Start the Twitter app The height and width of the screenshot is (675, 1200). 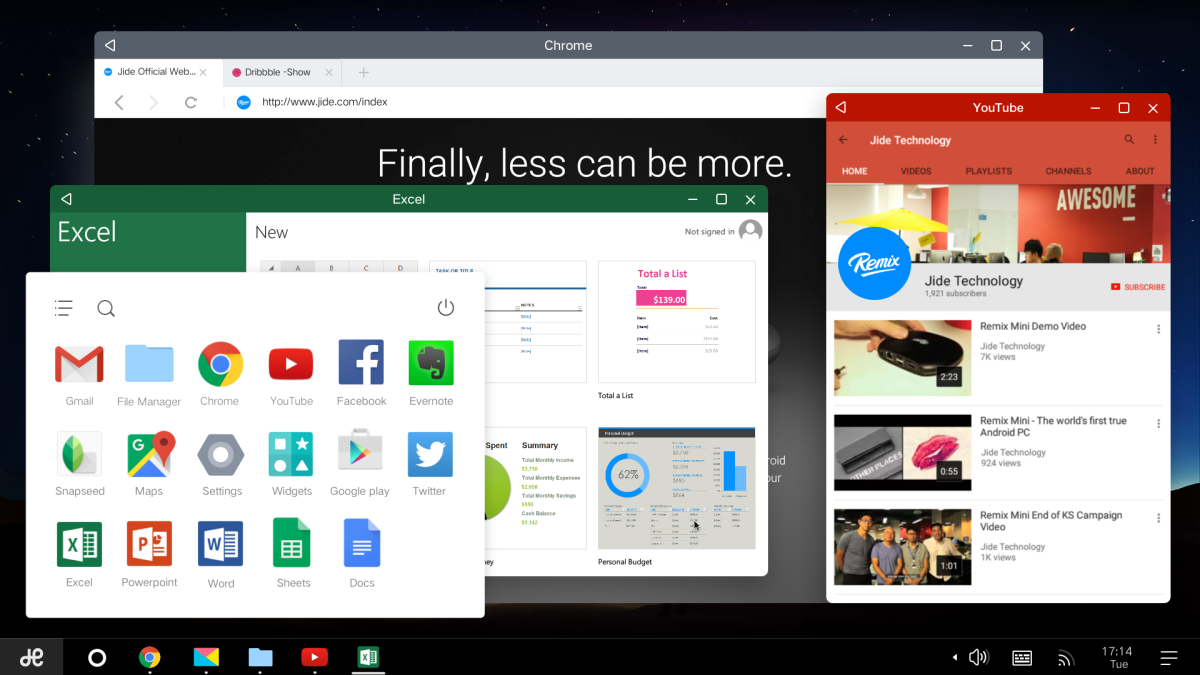pyautogui.click(x=430, y=452)
